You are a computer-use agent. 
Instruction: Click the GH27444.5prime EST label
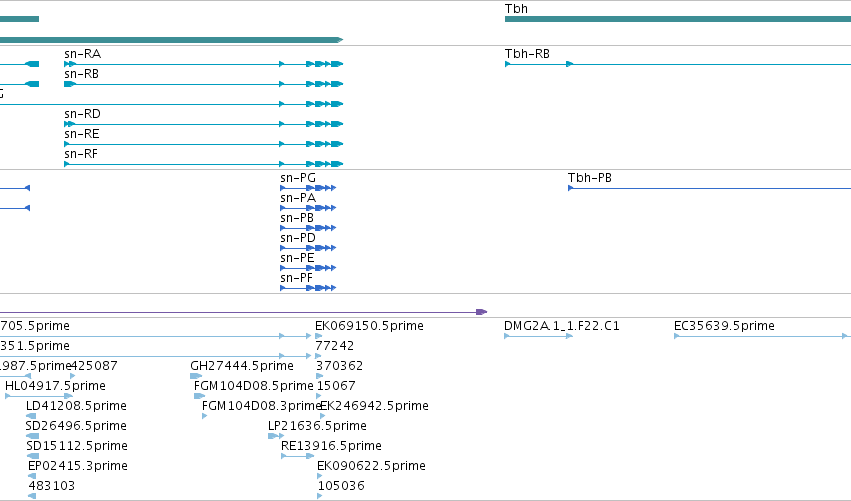pyautogui.click(x=242, y=366)
